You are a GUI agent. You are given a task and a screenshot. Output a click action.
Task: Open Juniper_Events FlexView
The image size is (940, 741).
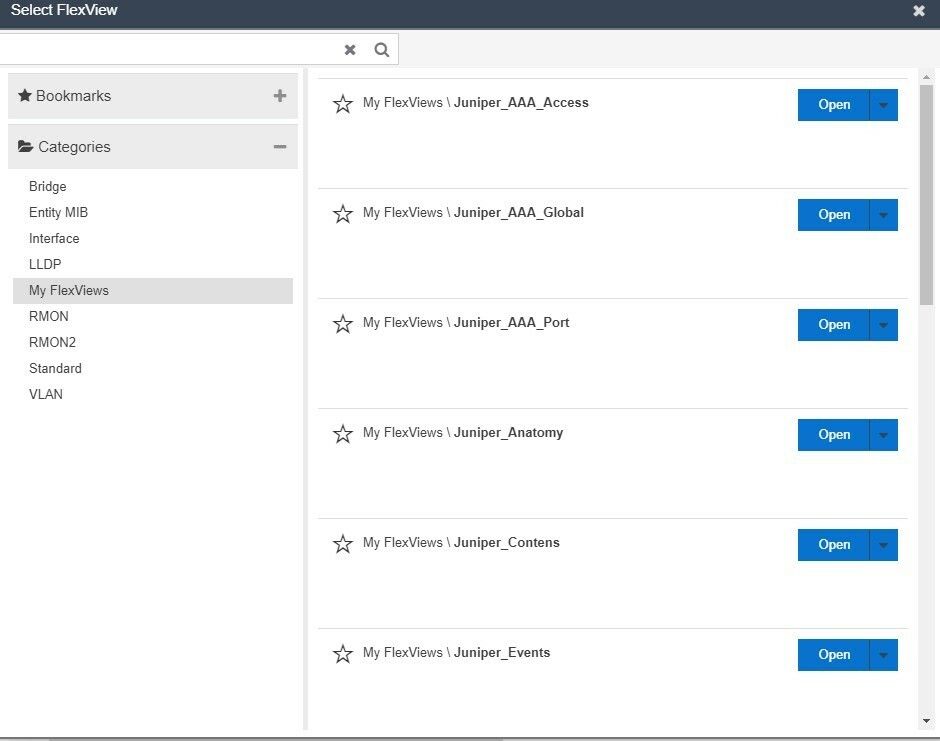coord(833,655)
